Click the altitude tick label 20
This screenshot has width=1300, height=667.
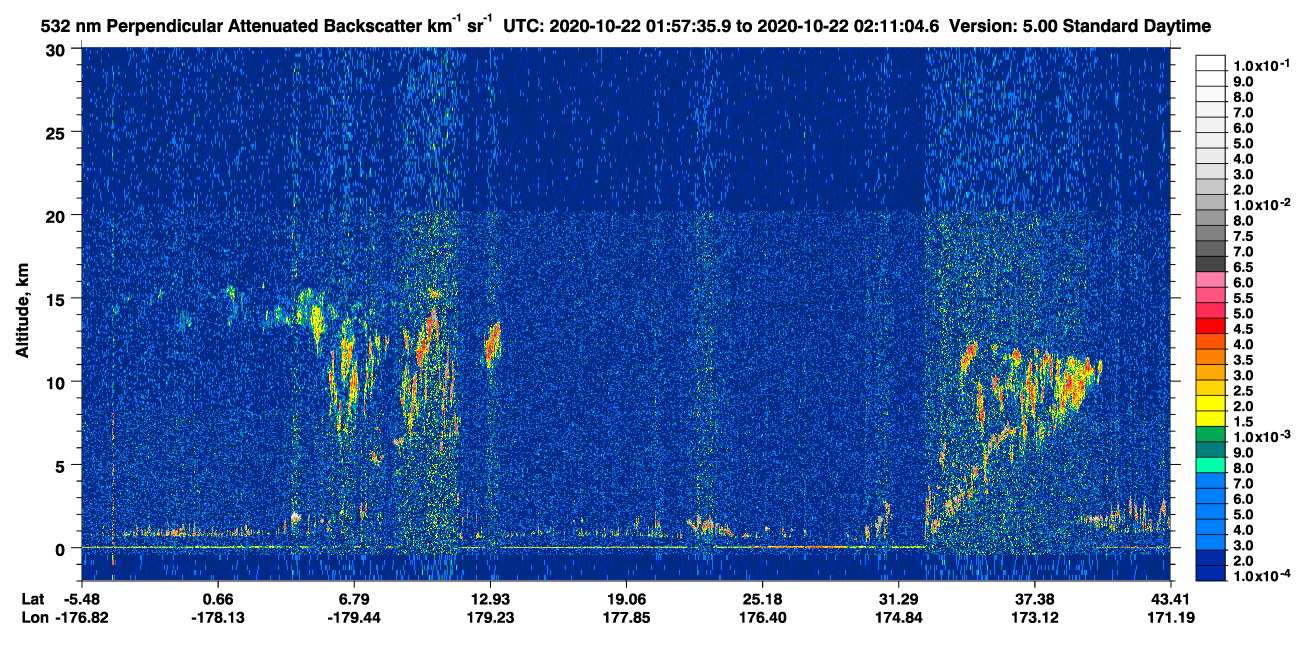tap(57, 215)
